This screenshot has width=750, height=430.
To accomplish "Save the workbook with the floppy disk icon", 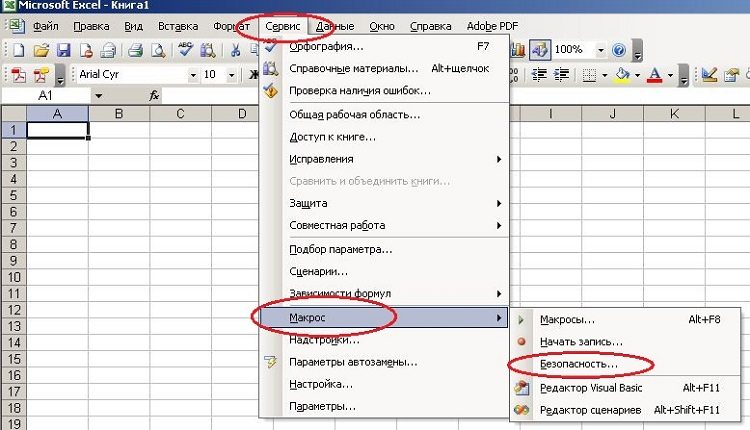I will click(64, 50).
